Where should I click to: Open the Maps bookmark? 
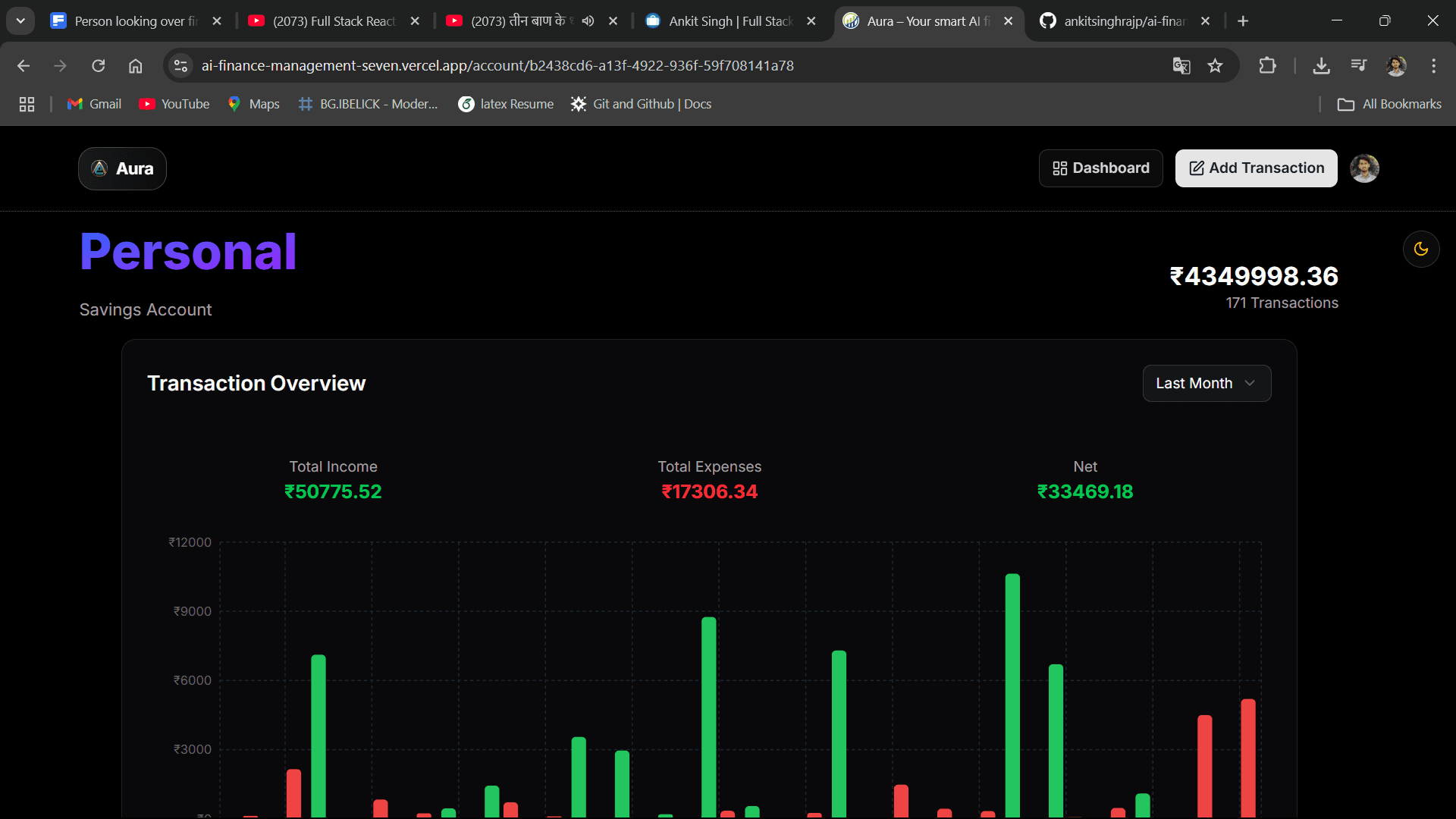(x=254, y=104)
